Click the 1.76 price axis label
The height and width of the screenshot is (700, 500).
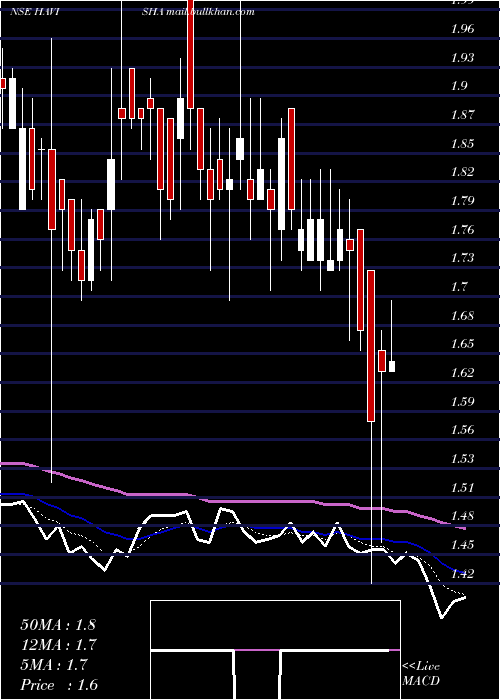pos(465,229)
